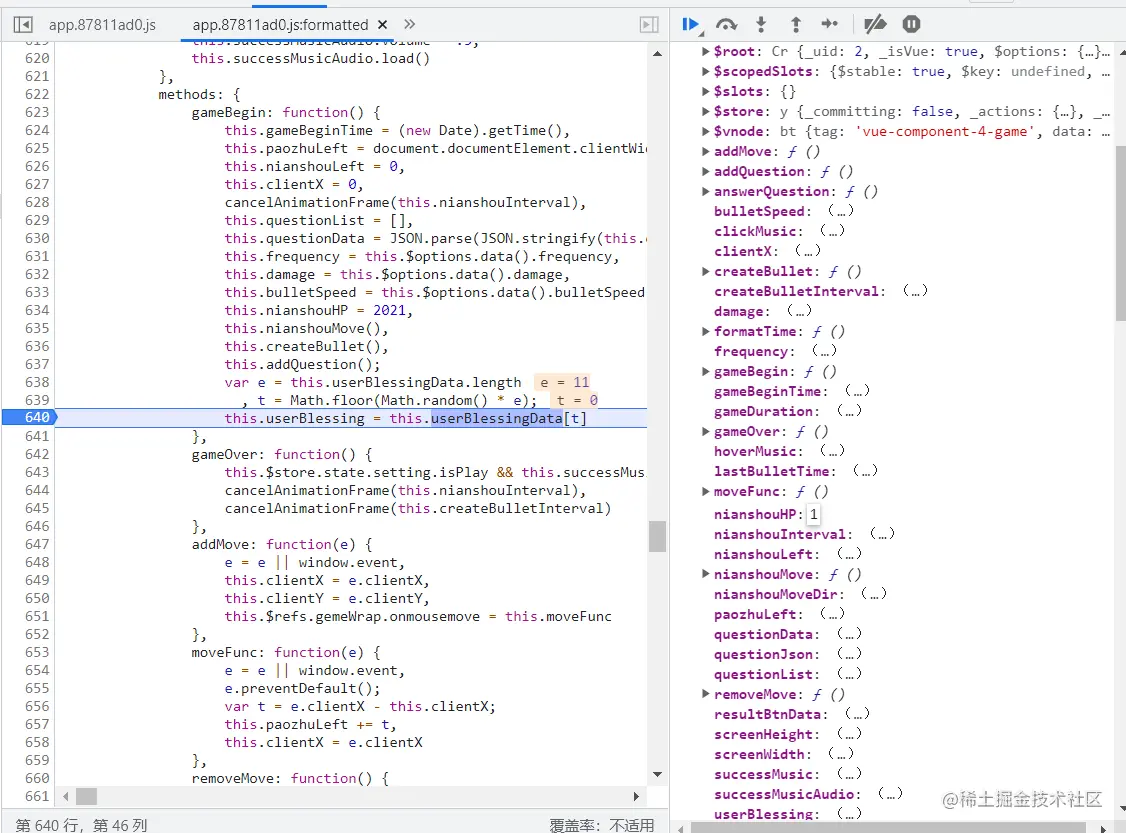Invoke getter for frequency value
1126x833 pixels.
coord(824,350)
